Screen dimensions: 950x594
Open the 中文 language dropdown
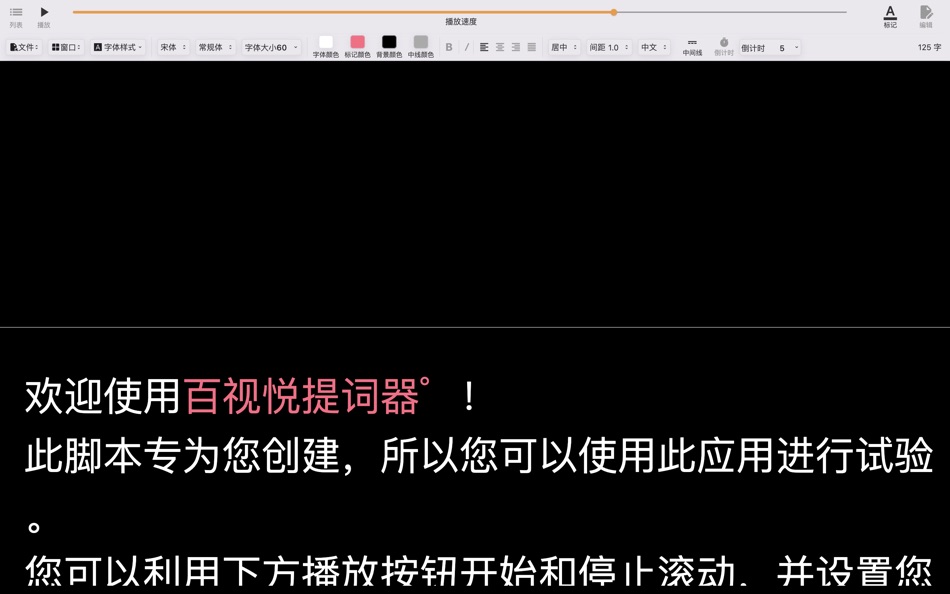click(654, 47)
